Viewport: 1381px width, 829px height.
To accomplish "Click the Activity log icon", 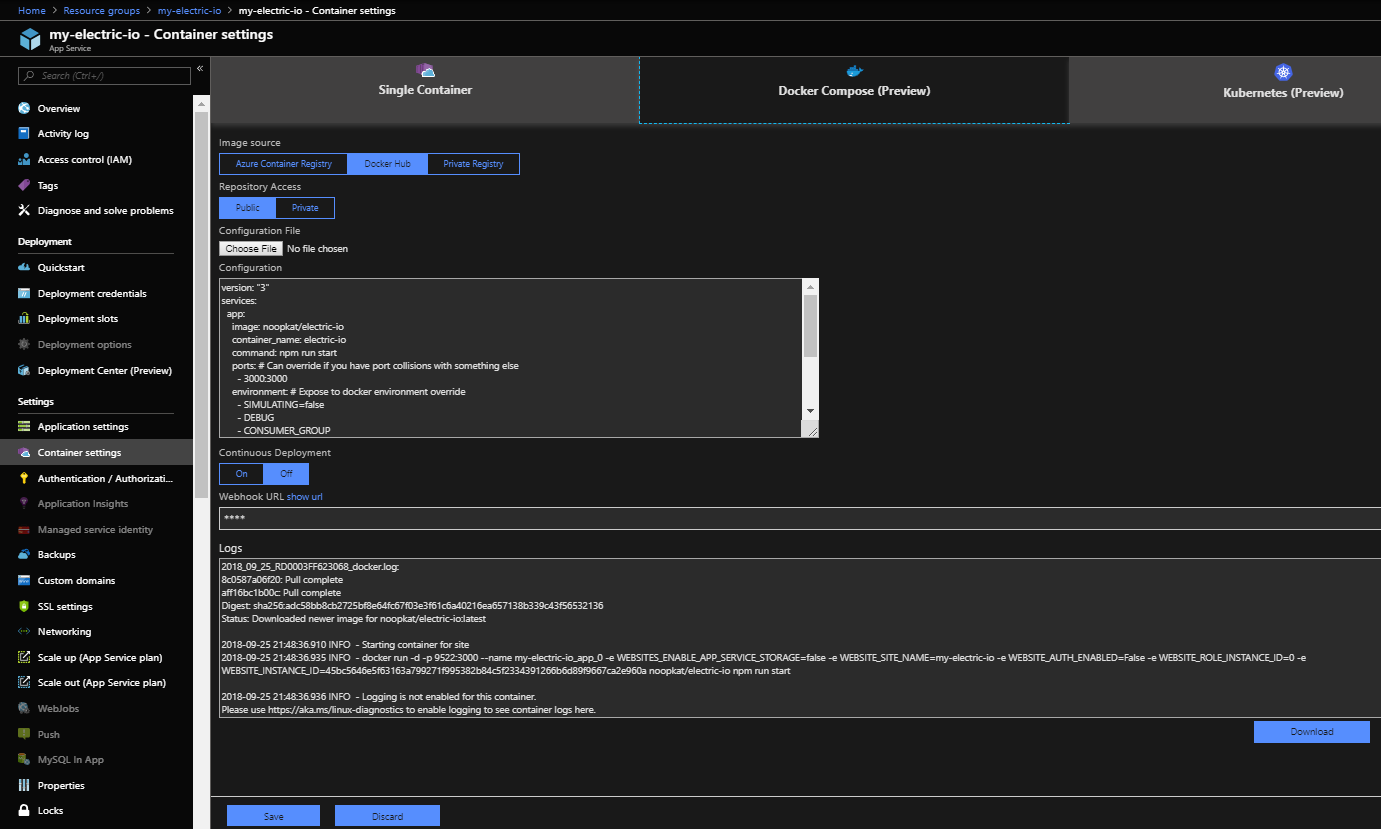I will click(24, 134).
